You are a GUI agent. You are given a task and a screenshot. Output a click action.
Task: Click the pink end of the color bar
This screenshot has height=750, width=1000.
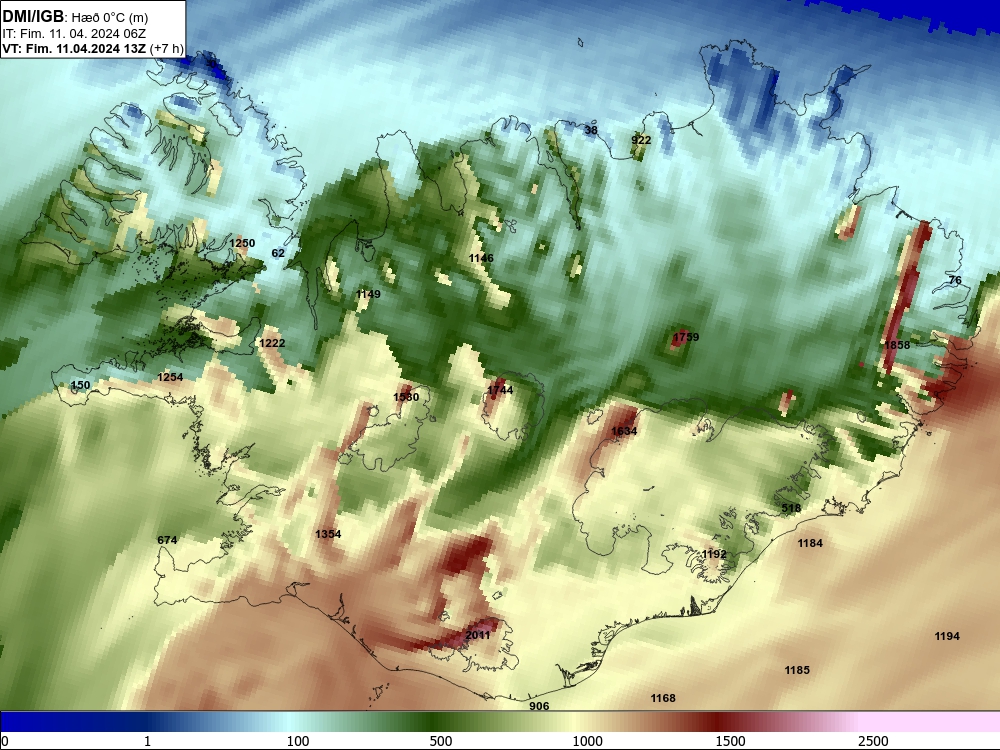tap(931, 722)
